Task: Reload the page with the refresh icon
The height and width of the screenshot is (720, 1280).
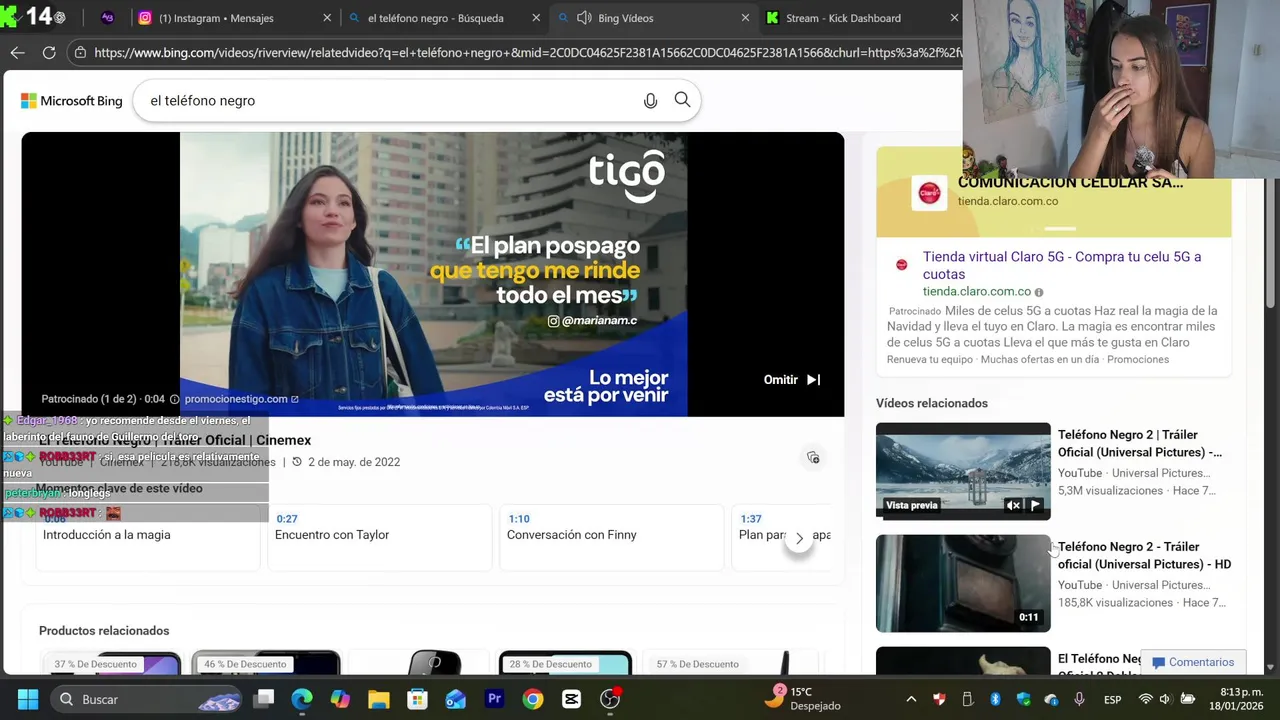Action: click(49, 53)
